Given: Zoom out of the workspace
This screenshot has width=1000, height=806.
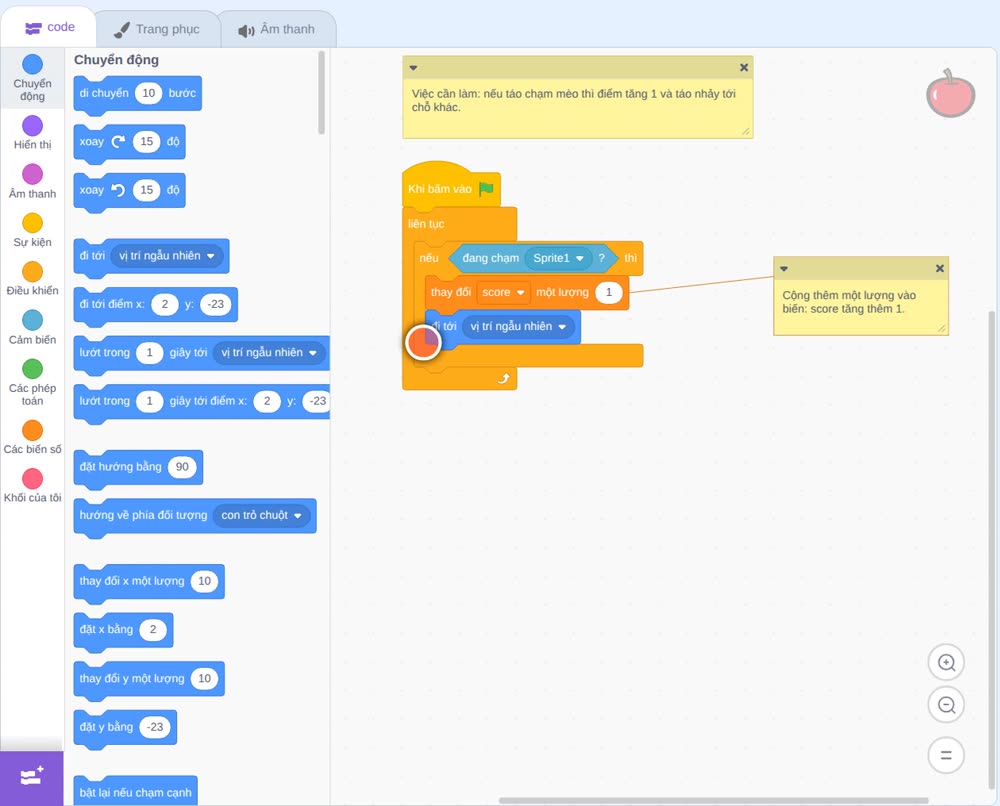Looking at the screenshot, I should tap(946, 705).
